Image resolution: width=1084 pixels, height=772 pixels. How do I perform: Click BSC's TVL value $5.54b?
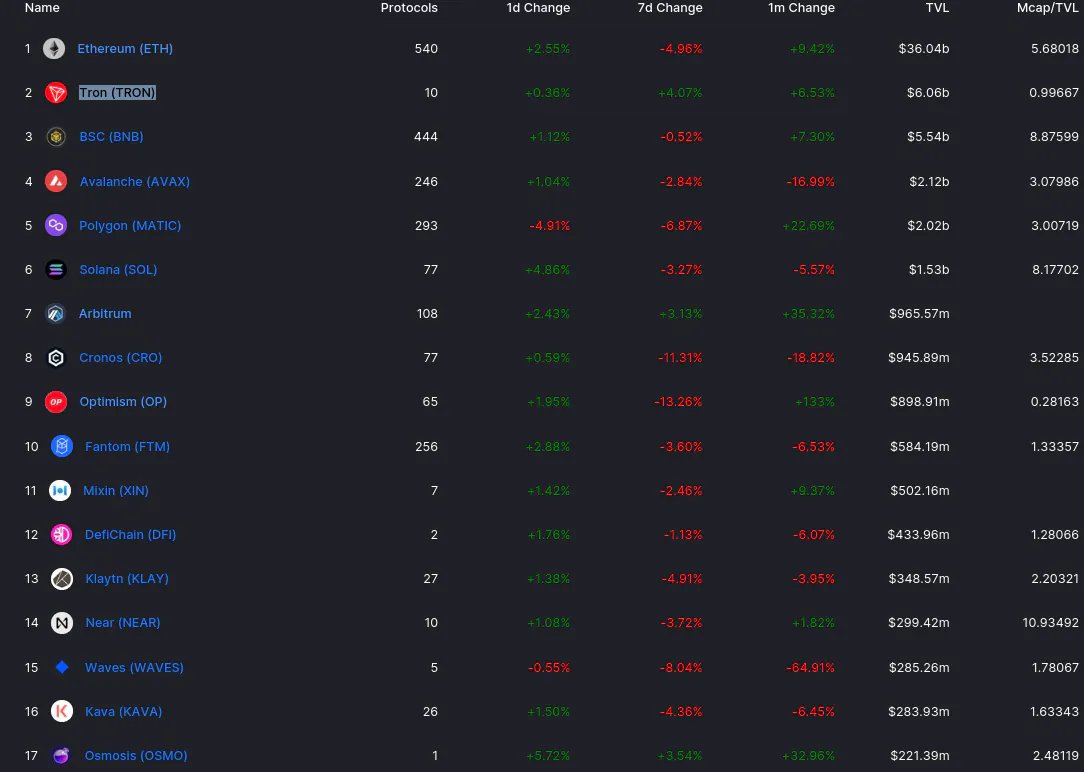[928, 137]
